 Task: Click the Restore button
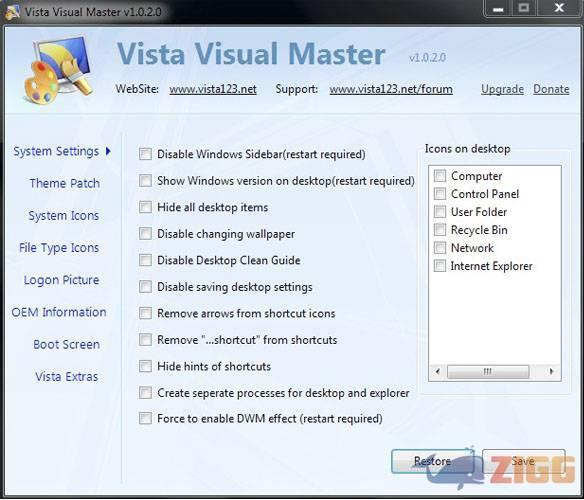(x=432, y=461)
